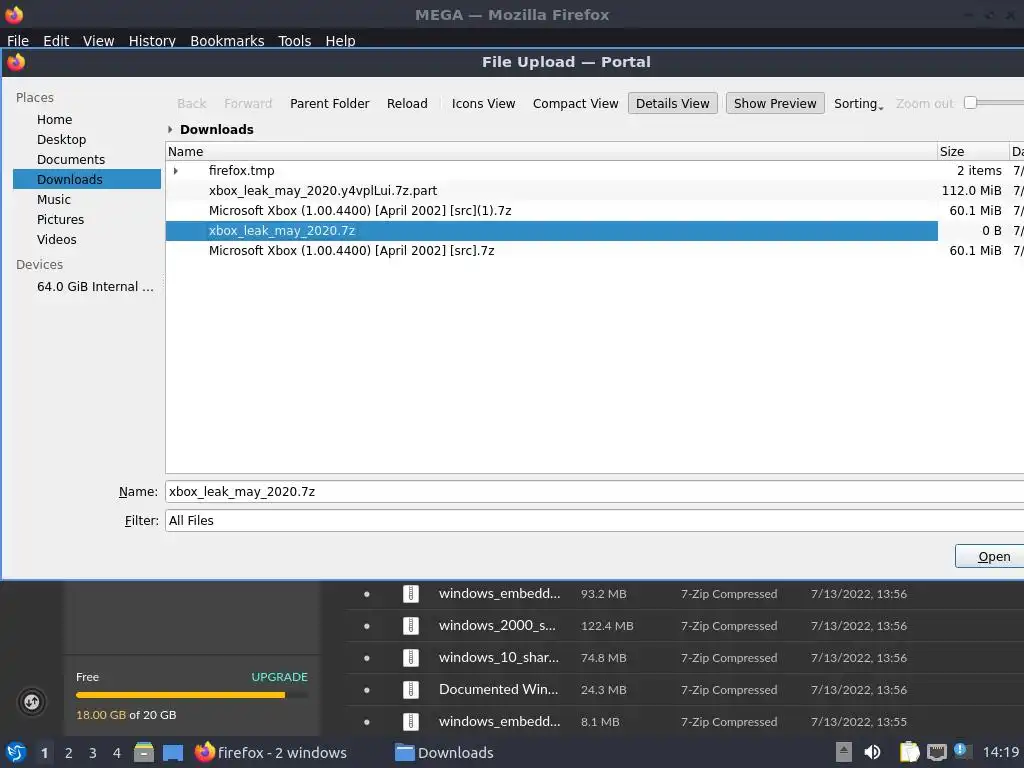Screen dimensions: 1024x768
Task: Switch to workspace 4
Action: point(117,753)
